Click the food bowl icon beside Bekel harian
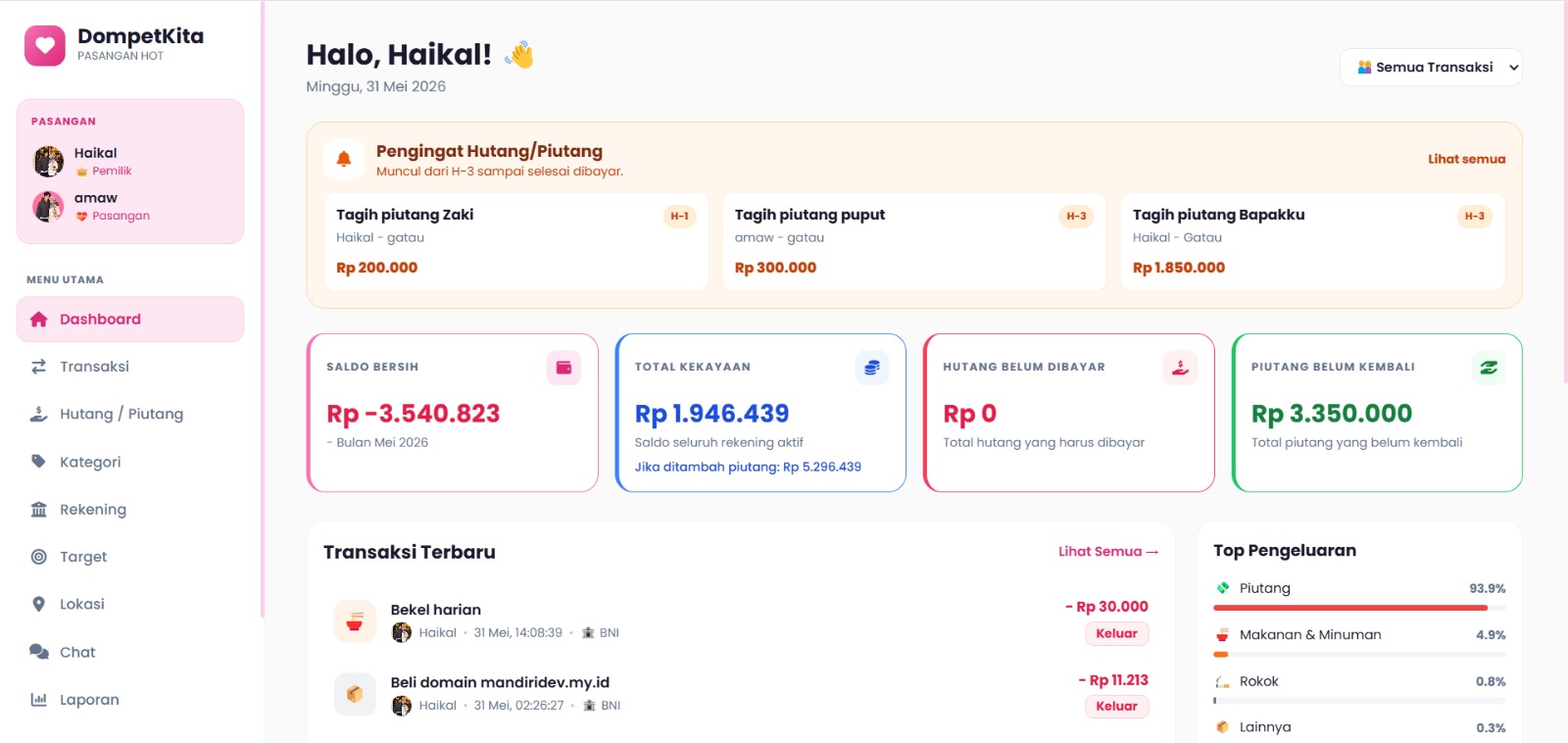The width and height of the screenshot is (1568, 743). (355, 621)
